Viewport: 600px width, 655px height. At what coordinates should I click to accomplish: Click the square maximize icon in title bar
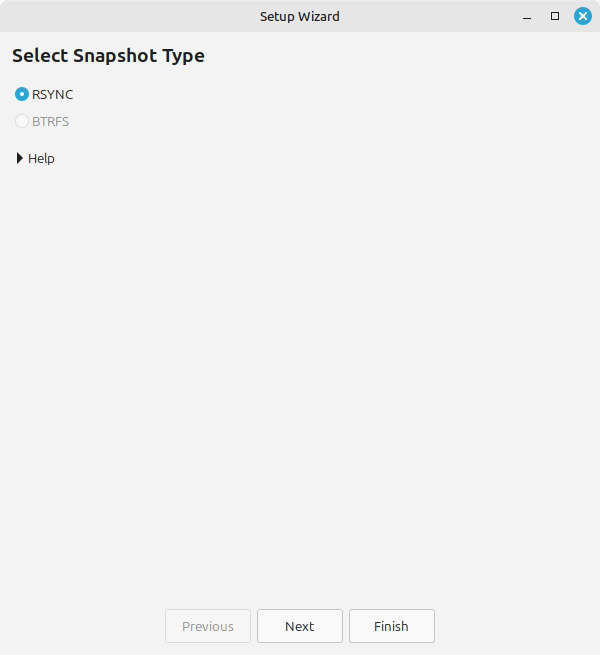click(555, 17)
